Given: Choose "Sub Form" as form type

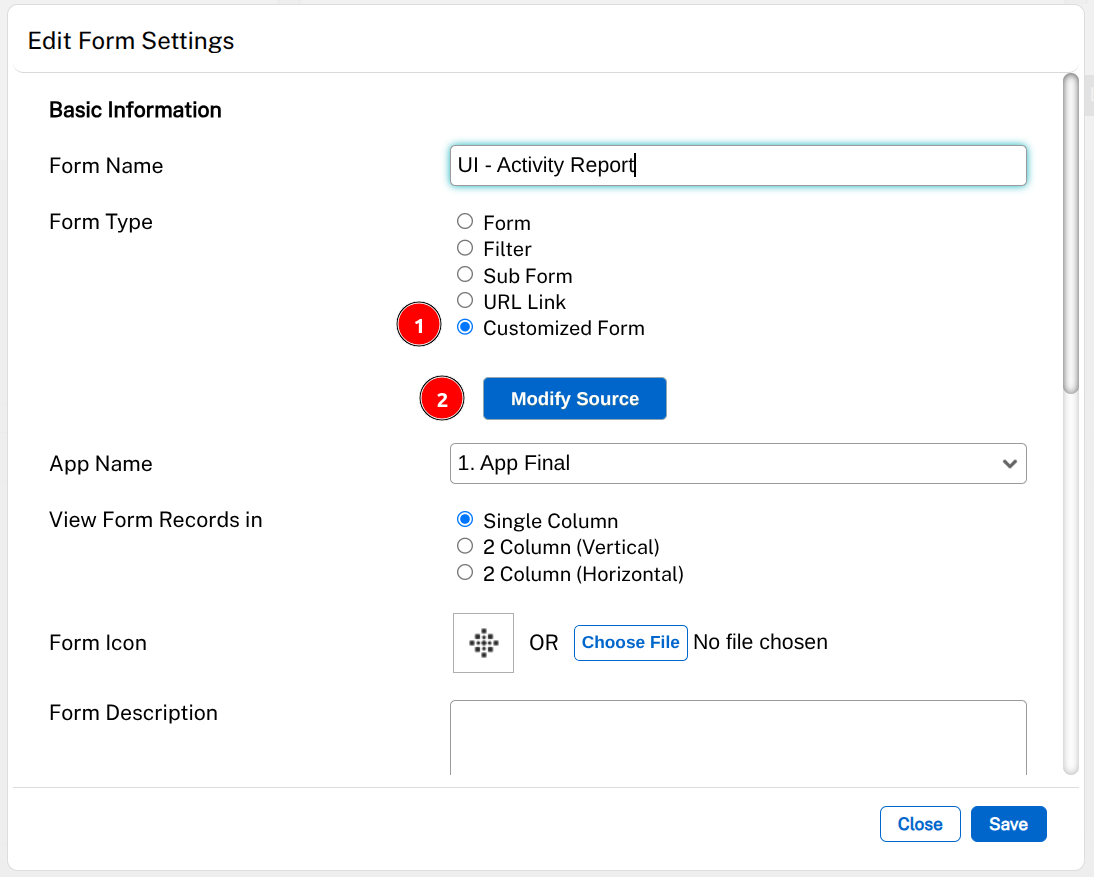Looking at the screenshot, I should [464, 274].
